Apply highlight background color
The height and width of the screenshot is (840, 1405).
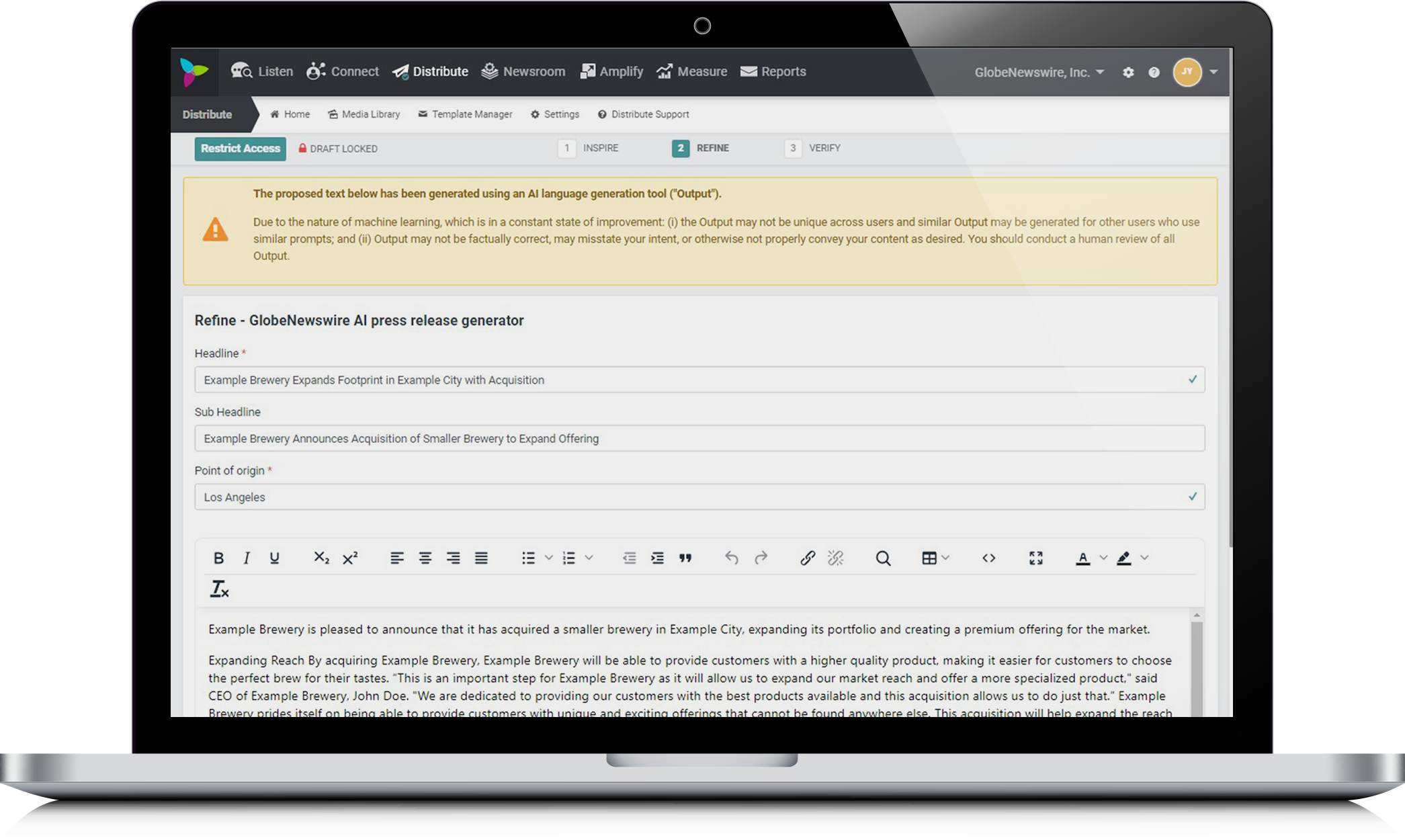tap(1124, 558)
